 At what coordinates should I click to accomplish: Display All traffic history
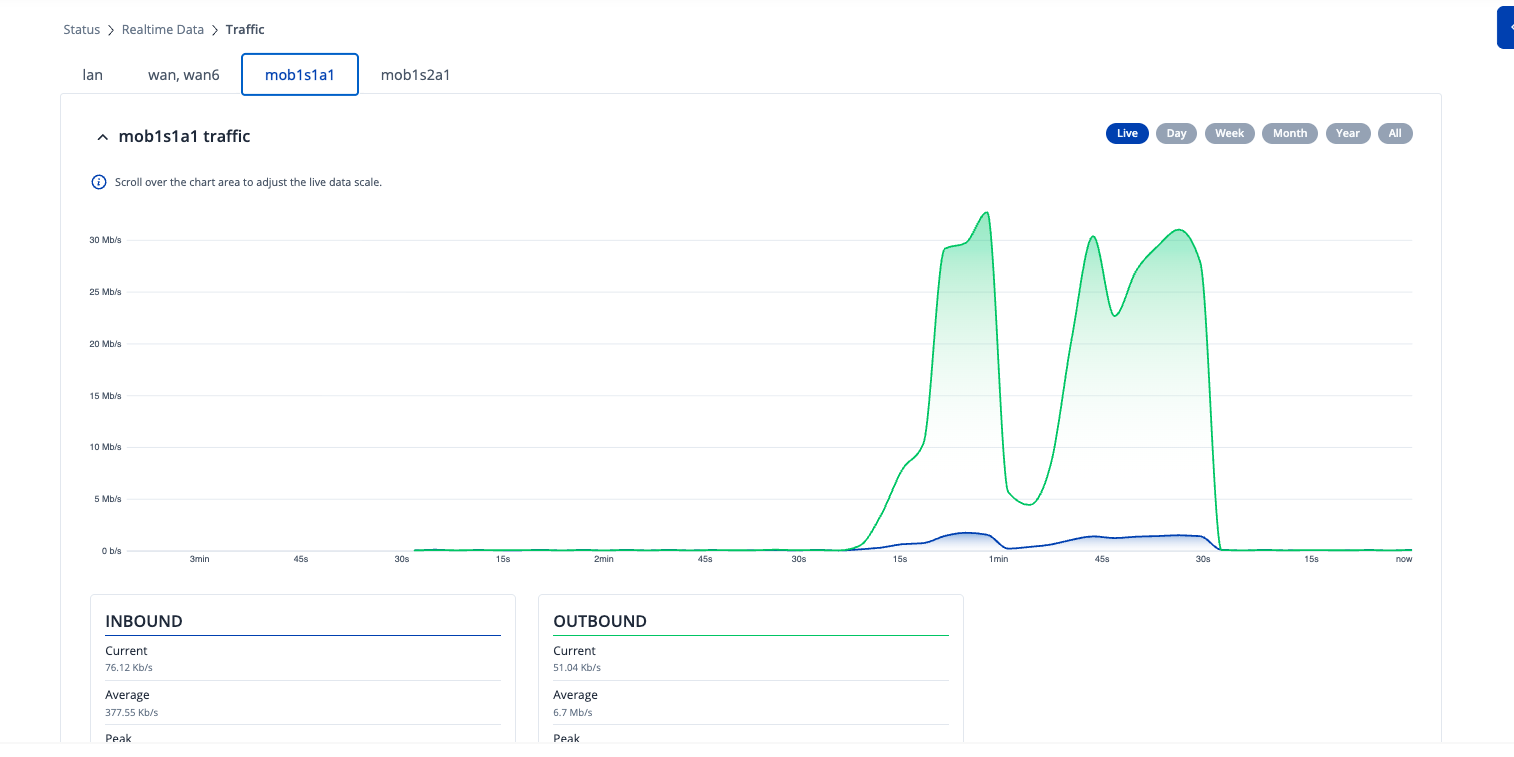point(1394,134)
